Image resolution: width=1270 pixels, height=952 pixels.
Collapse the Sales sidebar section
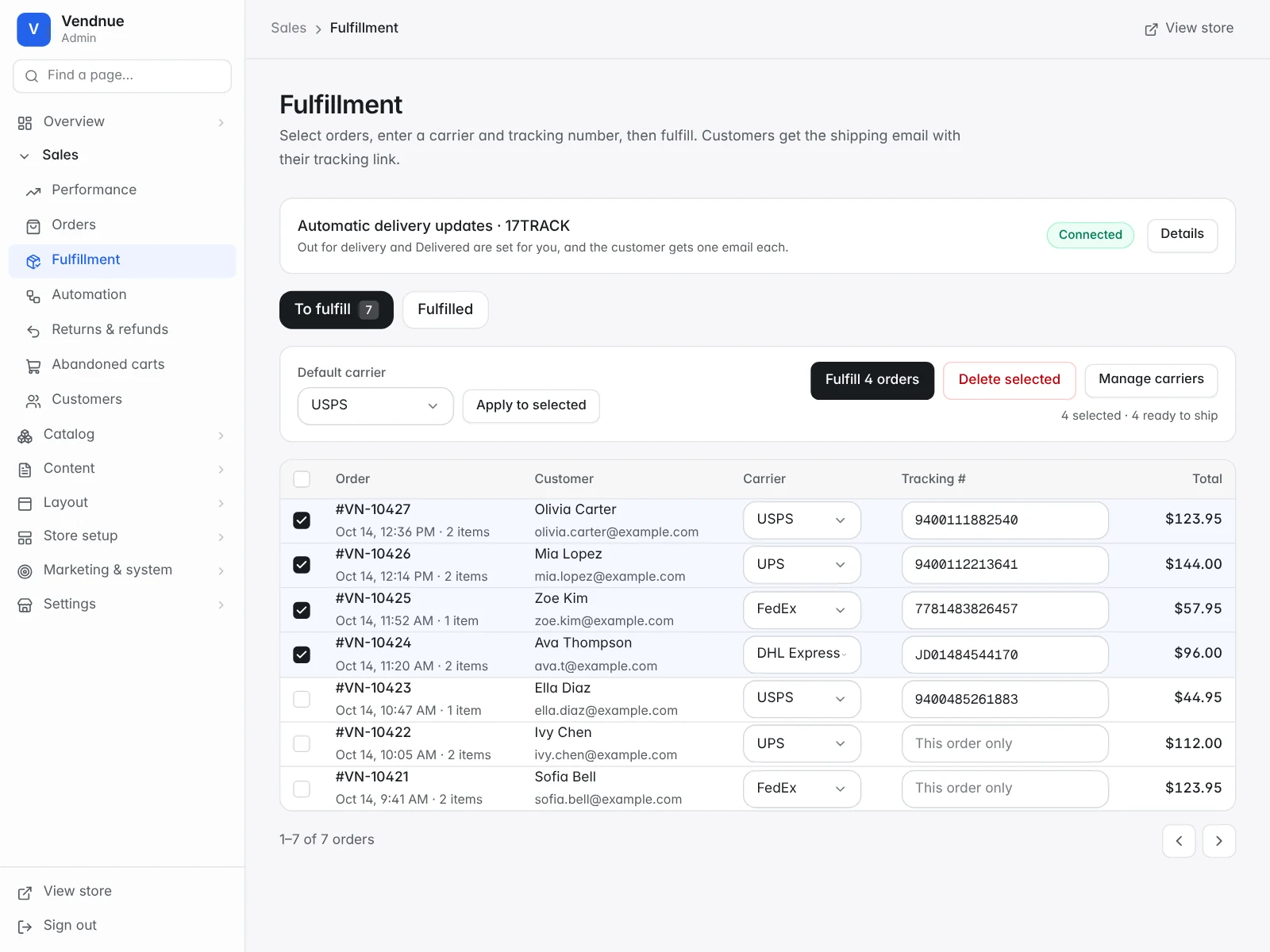[122, 155]
